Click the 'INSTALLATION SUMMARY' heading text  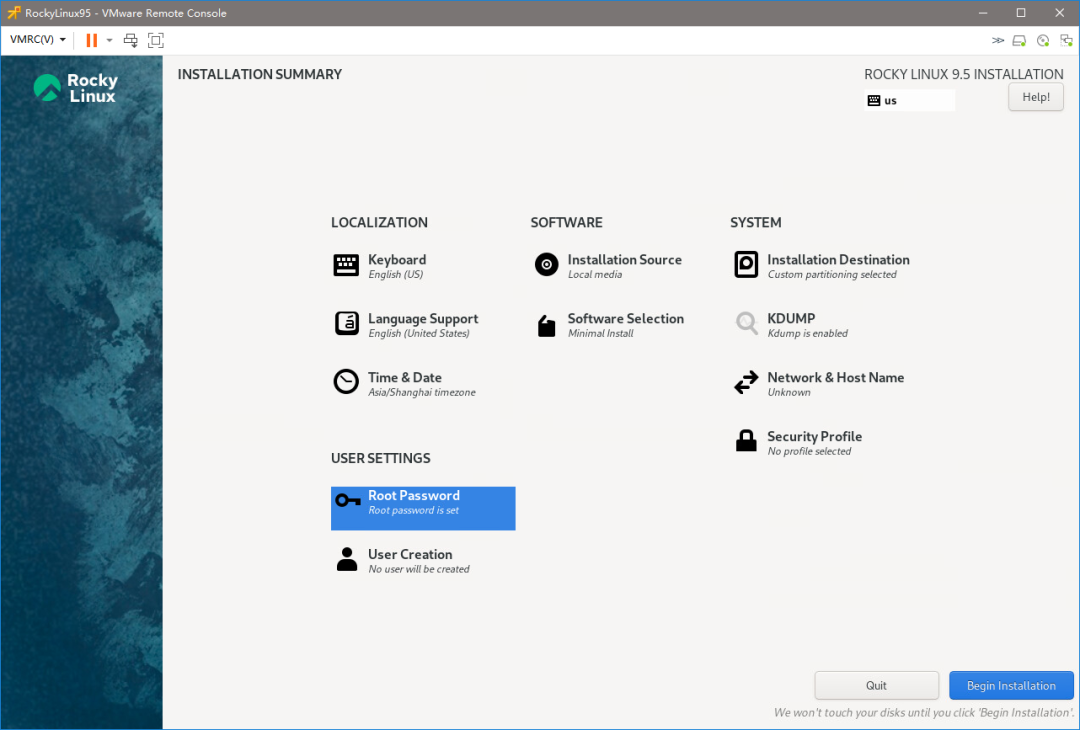(260, 74)
